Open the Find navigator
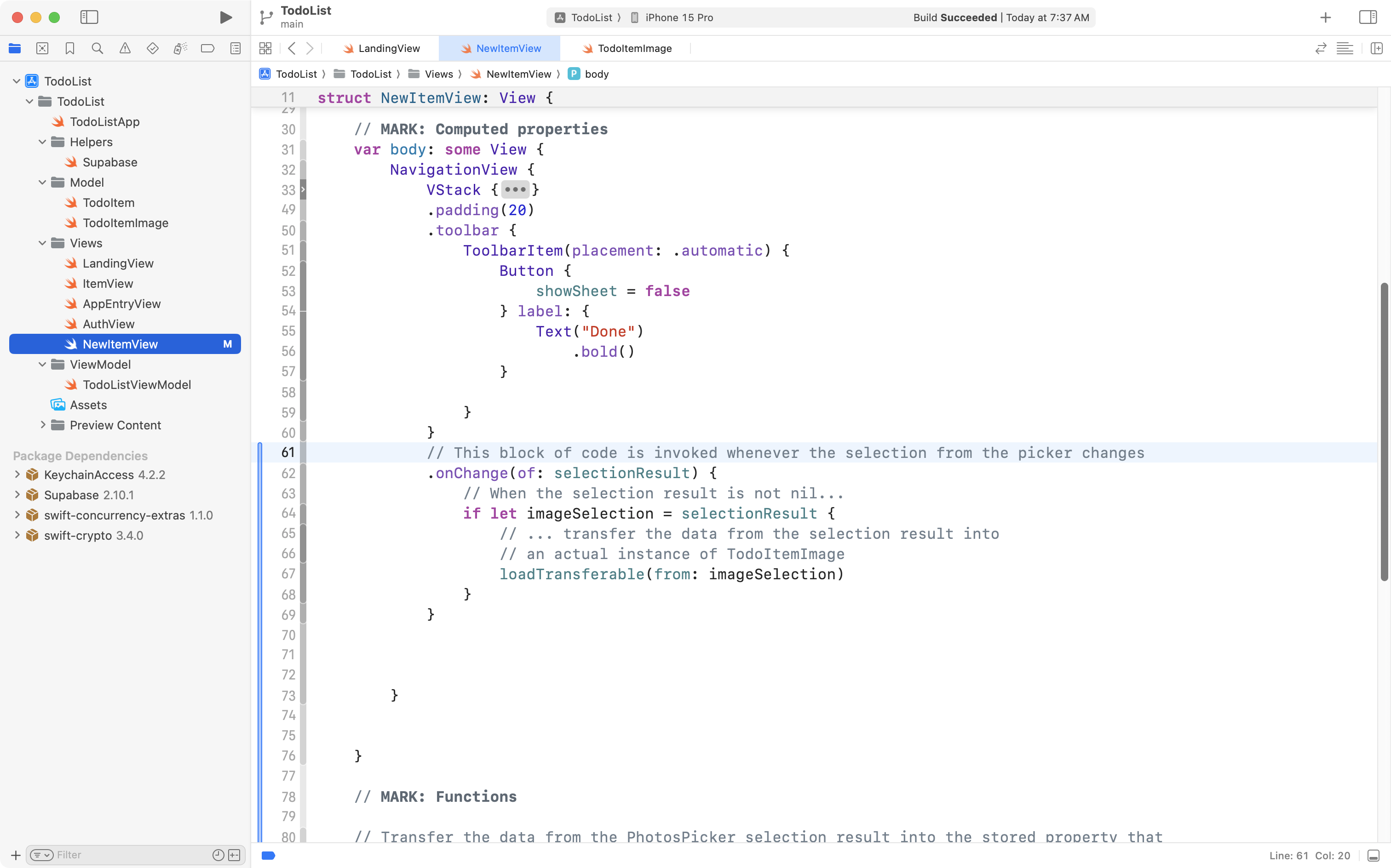The width and height of the screenshot is (1391, 868). 98,48
